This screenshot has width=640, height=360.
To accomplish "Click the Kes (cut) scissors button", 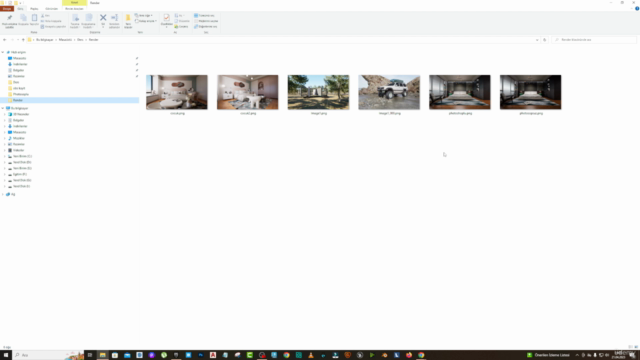I will (45, 16).
